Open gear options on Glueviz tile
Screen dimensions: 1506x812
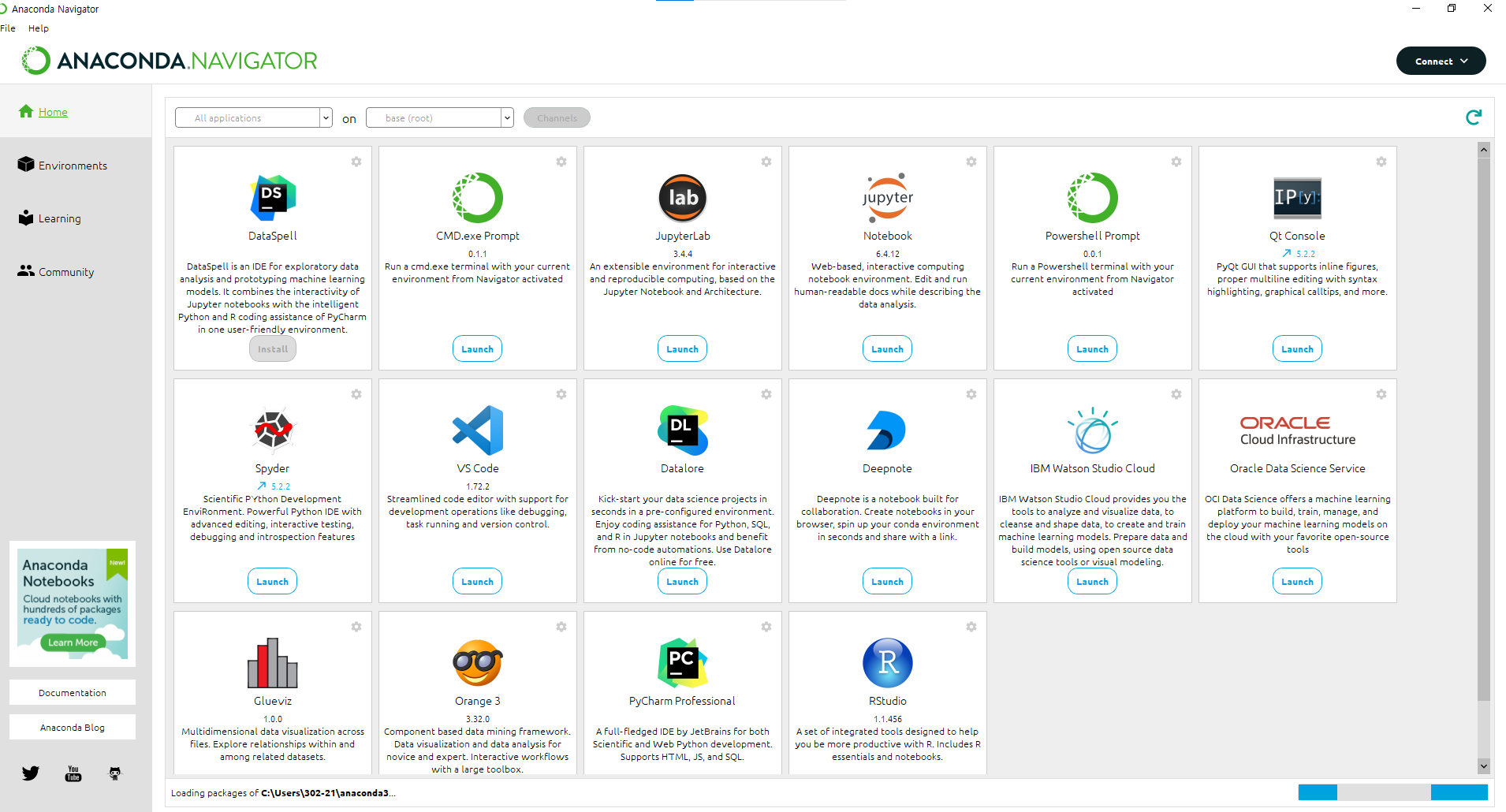(356, 627)
